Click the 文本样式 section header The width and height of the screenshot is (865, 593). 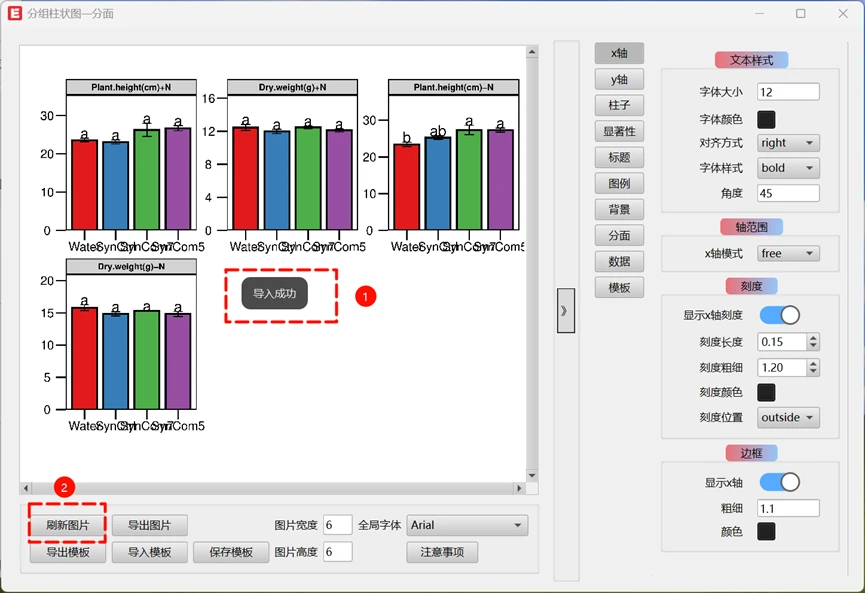pyautogui.click(x=751, y=60)
